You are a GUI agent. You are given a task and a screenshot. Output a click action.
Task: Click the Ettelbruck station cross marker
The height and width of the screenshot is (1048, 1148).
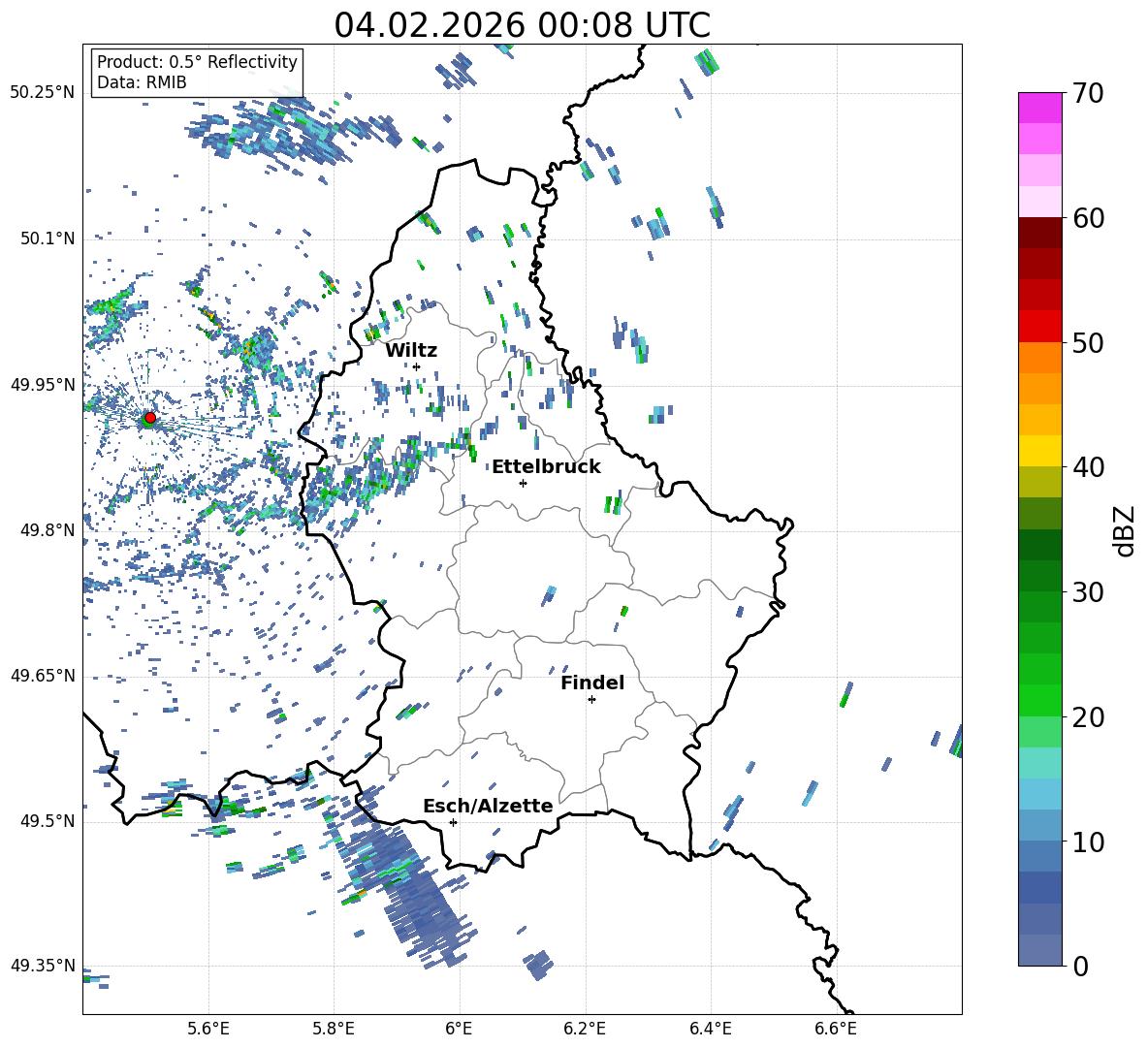pos(523,483)
